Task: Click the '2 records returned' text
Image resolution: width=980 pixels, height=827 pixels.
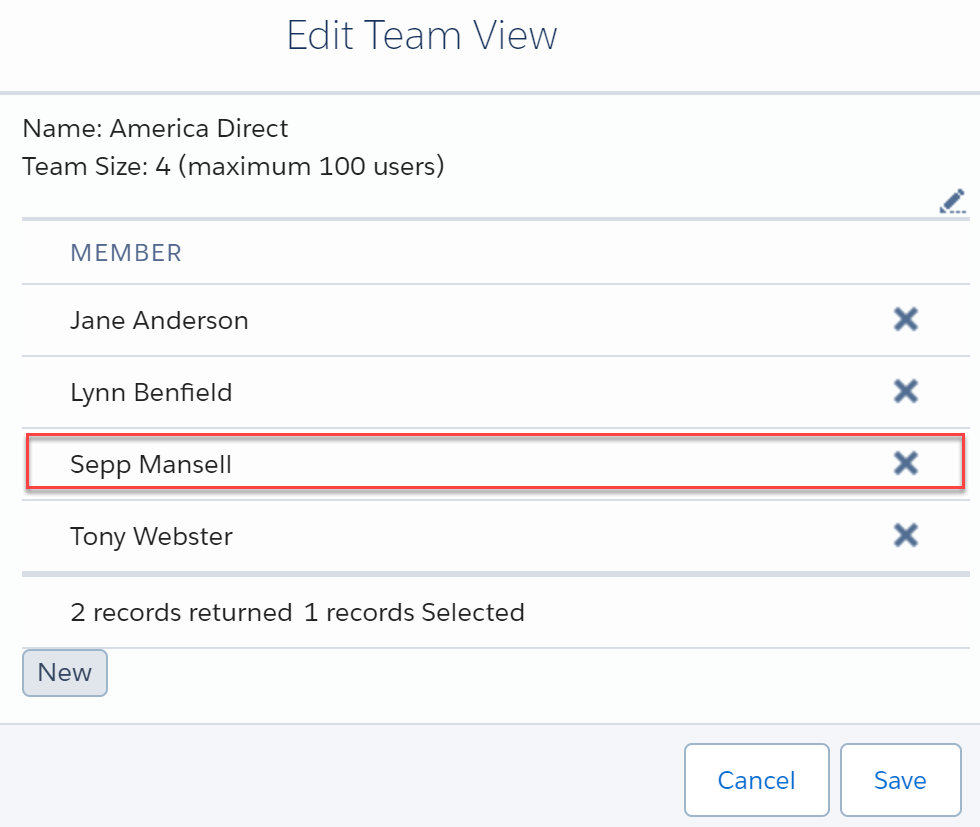Action: coord(181,612)
